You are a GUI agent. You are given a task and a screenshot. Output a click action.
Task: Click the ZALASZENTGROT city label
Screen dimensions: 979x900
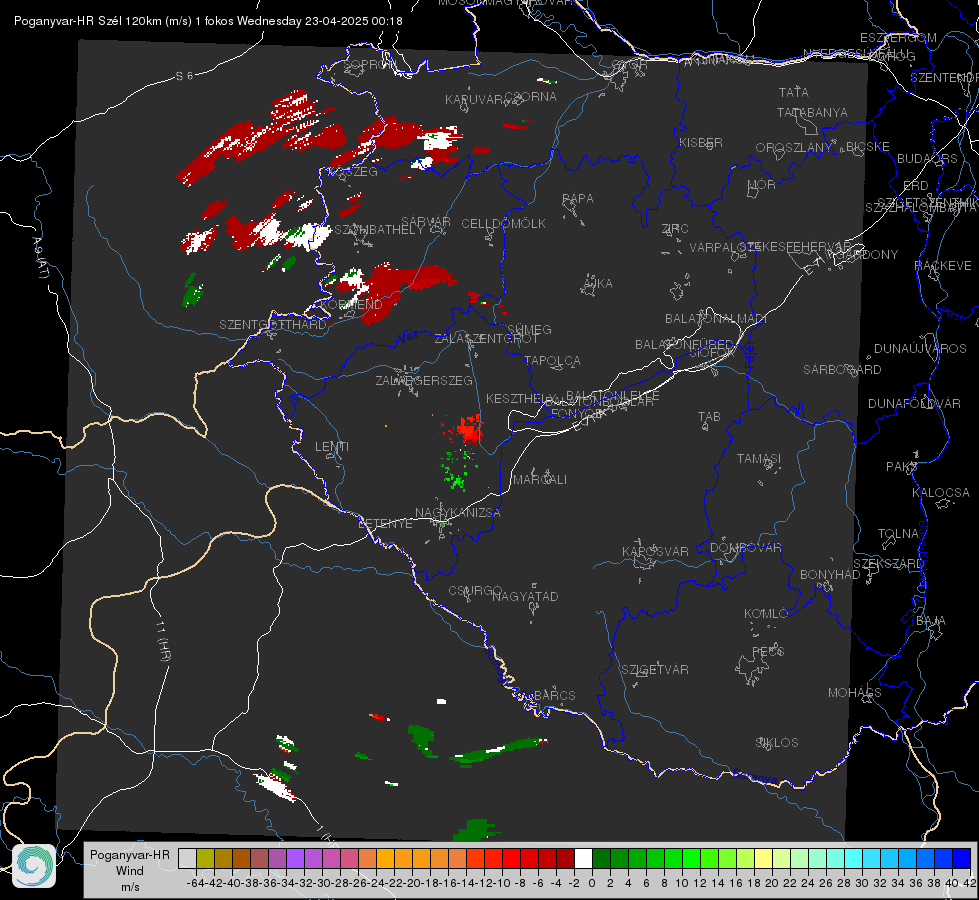coord(486,339)
